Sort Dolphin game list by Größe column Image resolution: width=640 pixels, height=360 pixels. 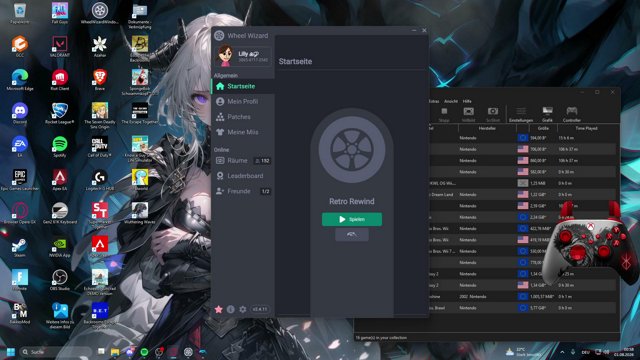point(543,128)
